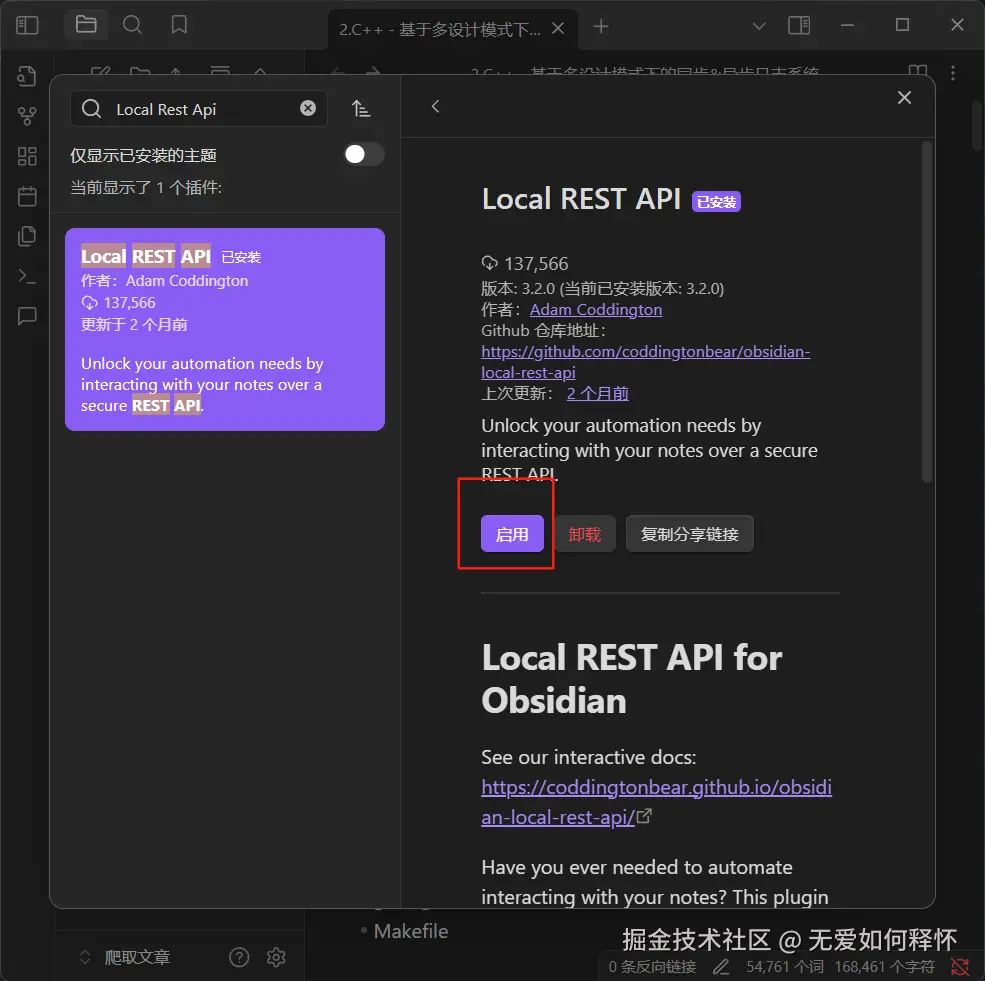Viewport: 985px width, 981px height.
Task: Open daily note calendar icon
Action: pos(27,196)
